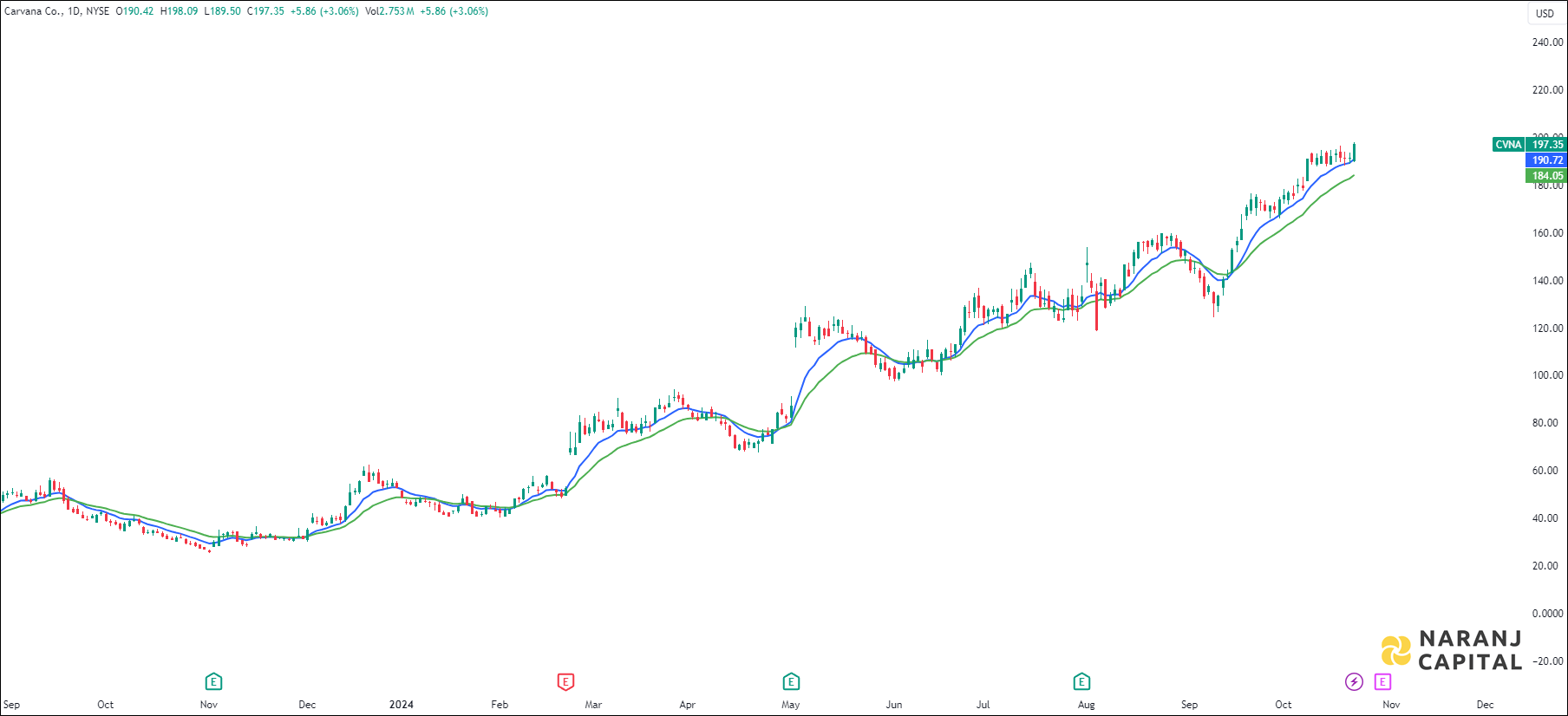Click the 240.00 level on price axis
The height and width of the screenshot is (716, 1568).
point(1547,42)
